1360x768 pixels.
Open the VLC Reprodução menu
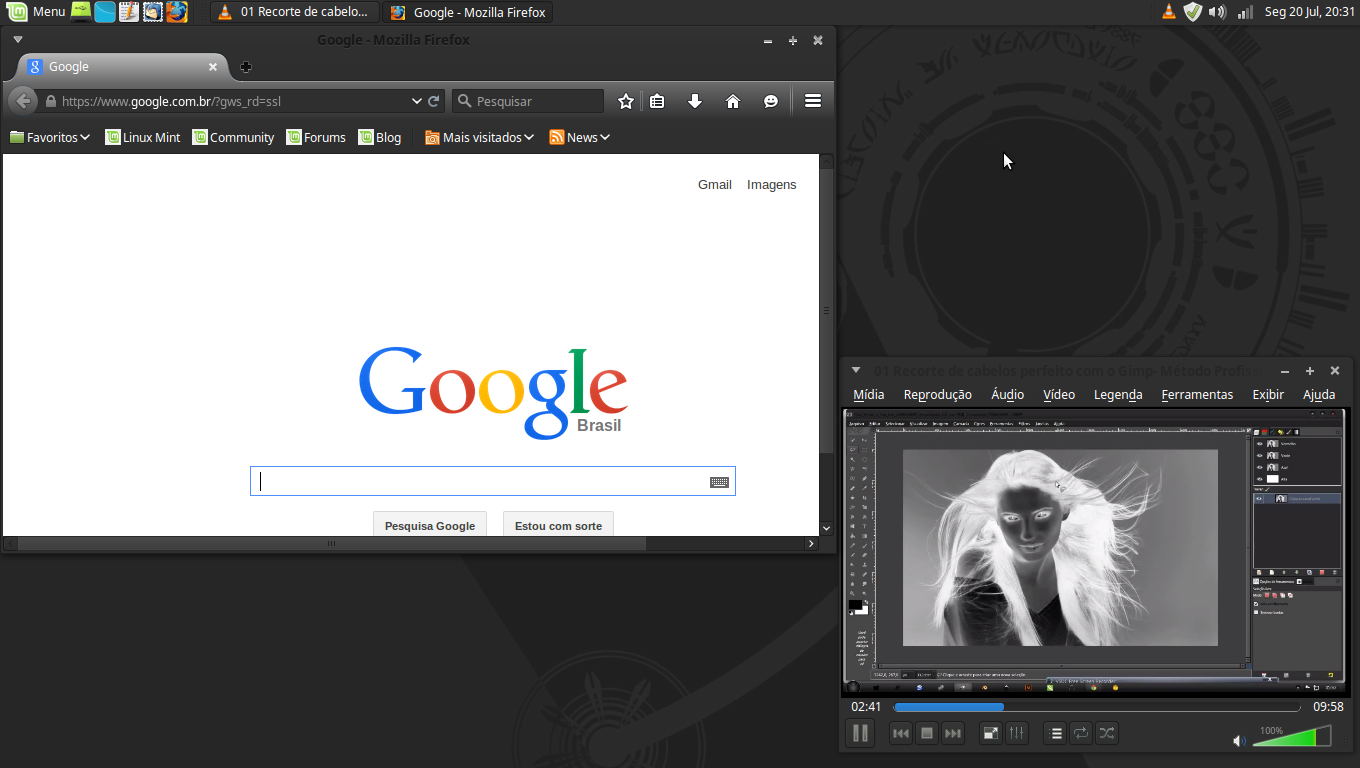(x=937, y=394)
